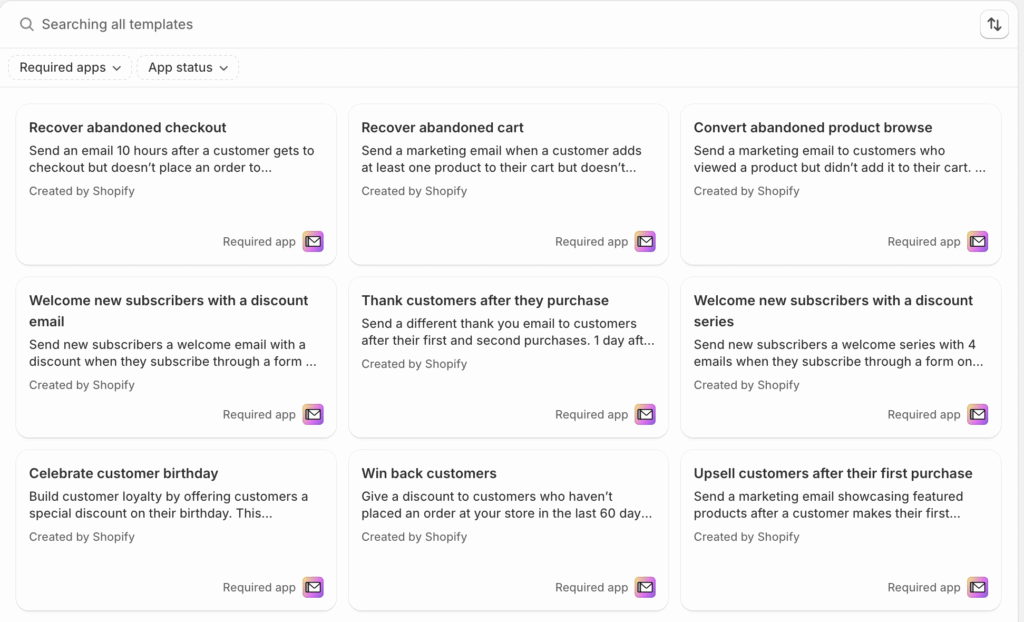
Task: Click email app icon on Recover abandoned cart
Action: pyautogui.click(x=645, y=242)
